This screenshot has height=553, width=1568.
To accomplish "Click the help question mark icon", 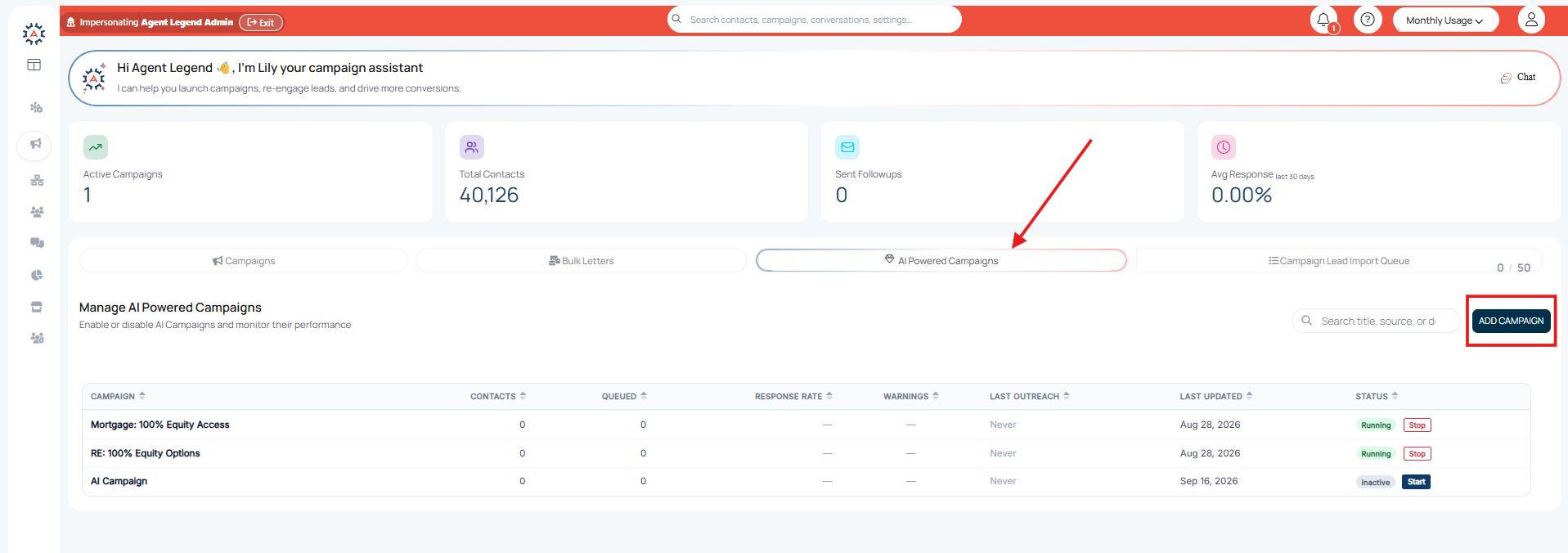I will 1368,20.
